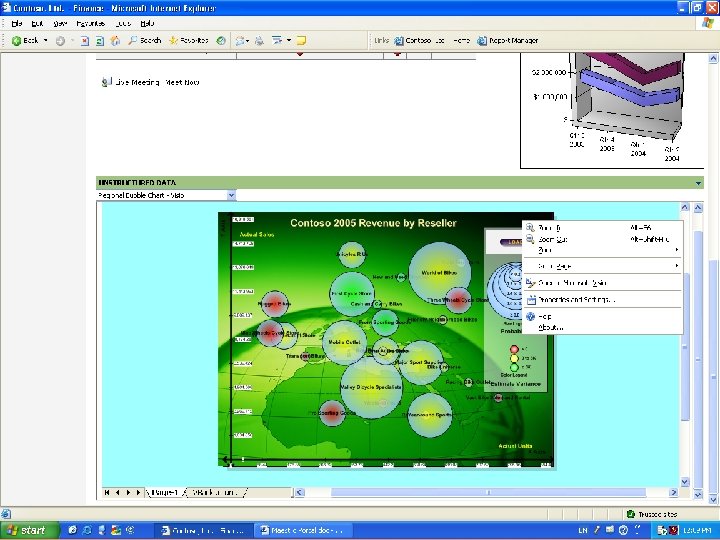Click the Zoom Out magnifier icon in context menu

[x=530, y=239]
